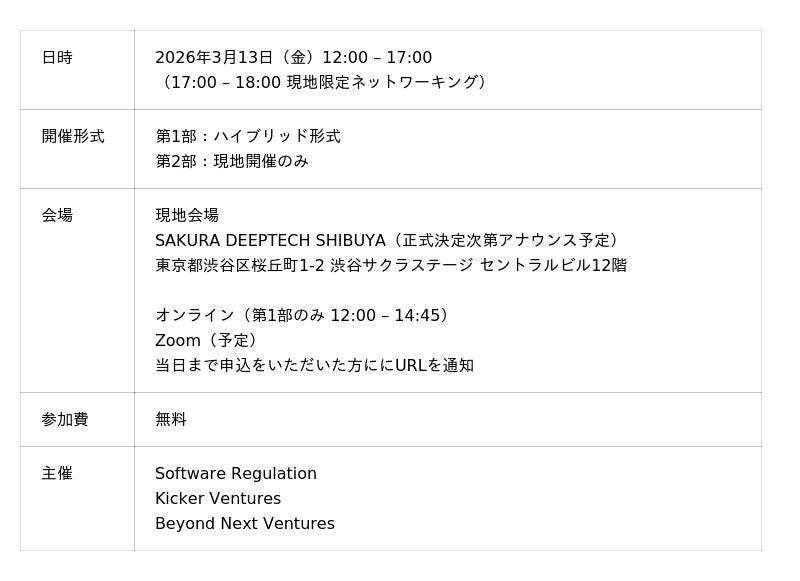The width and height of the screenshot is (800, 581).
Task: Select the 東京都渋谷区桜丘町1-2 address text
Action: tap(239, 265)
